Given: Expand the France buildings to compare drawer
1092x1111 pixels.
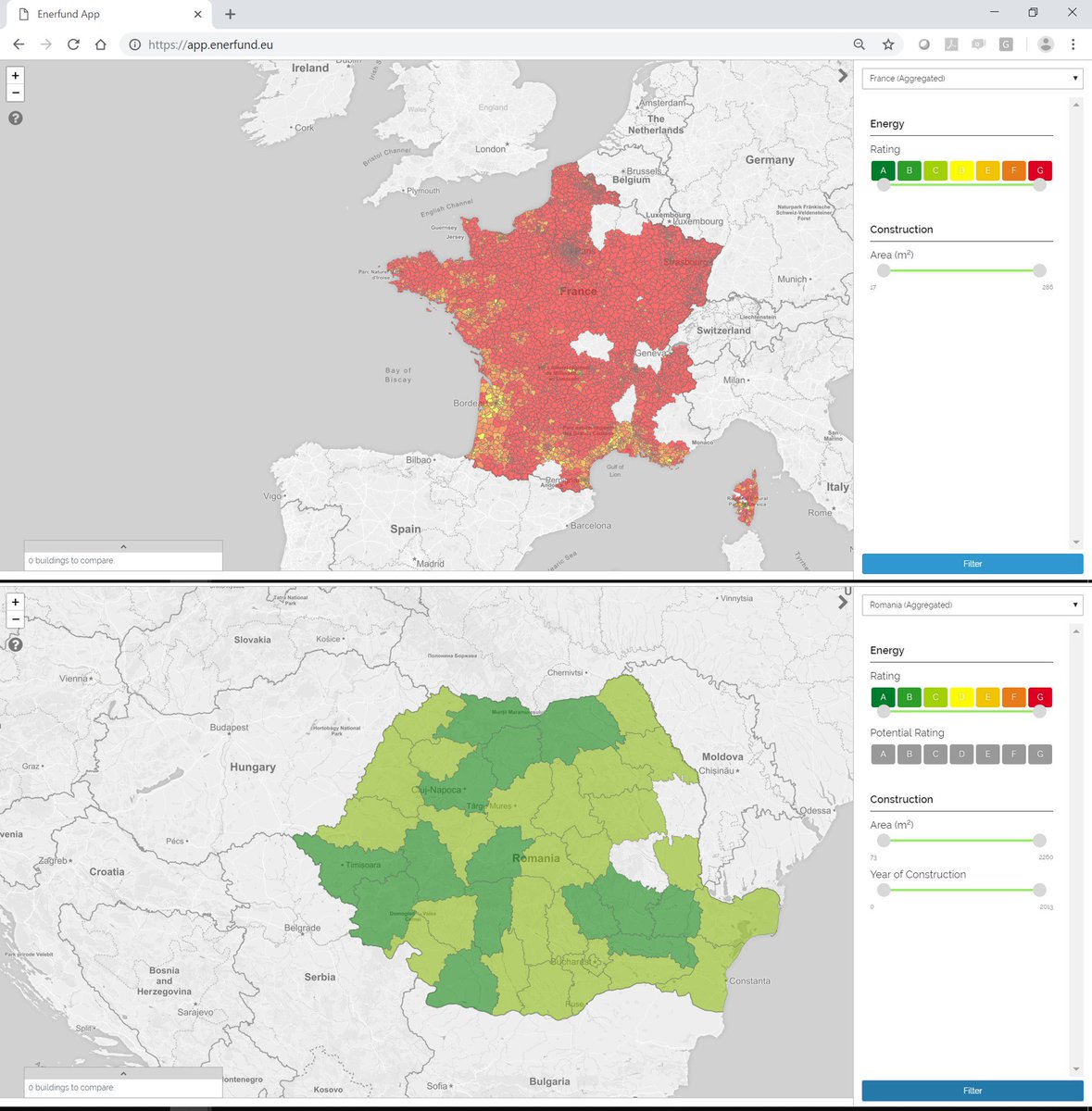Looking at the screenshot, I should tap(123, 547).
